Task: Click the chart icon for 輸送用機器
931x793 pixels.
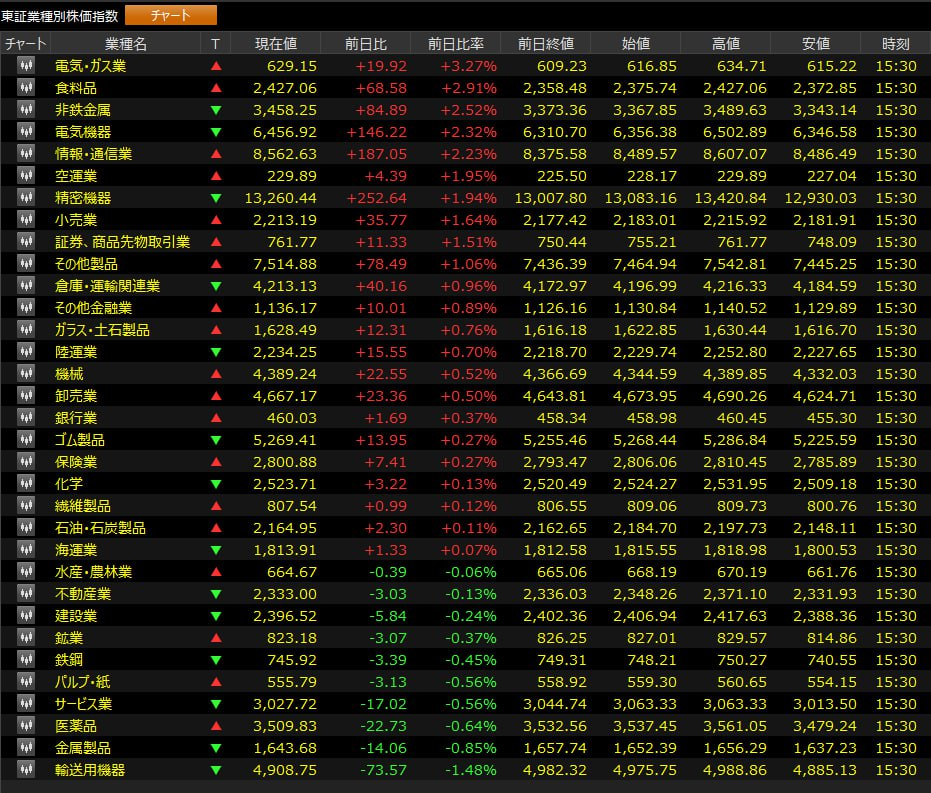Action: coord(25,770)
